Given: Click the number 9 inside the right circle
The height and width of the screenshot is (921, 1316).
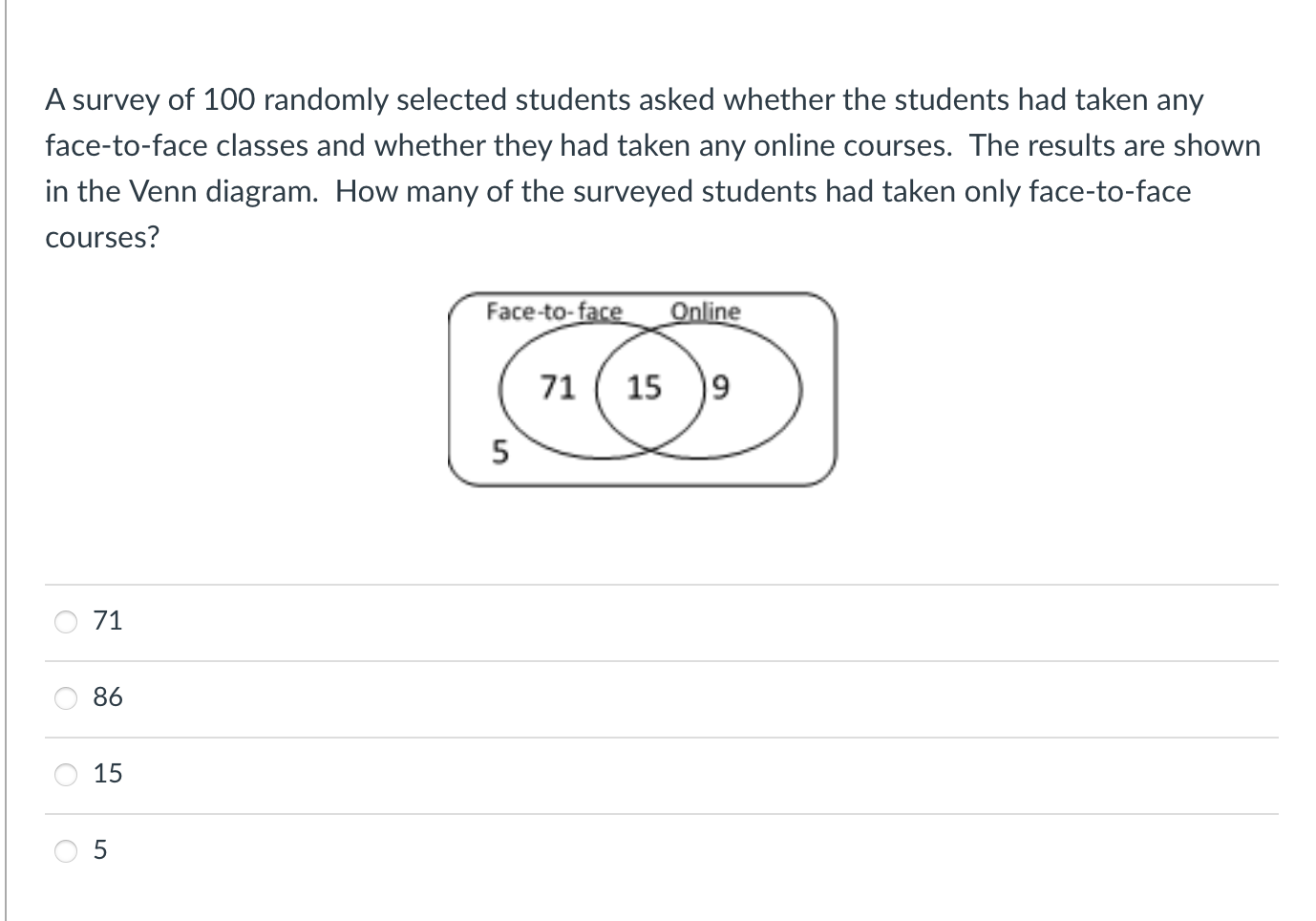Looking at the screenshot, I should pyautogui.click(x=719, y=386).
